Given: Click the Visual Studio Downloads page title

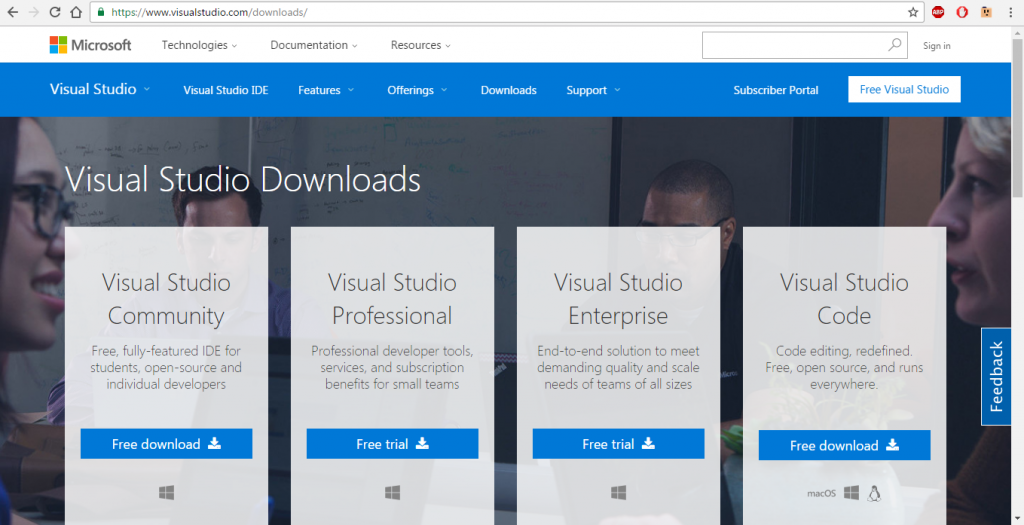Looking at the screenshot, I should pyautogui.click(x=243, y=180).
